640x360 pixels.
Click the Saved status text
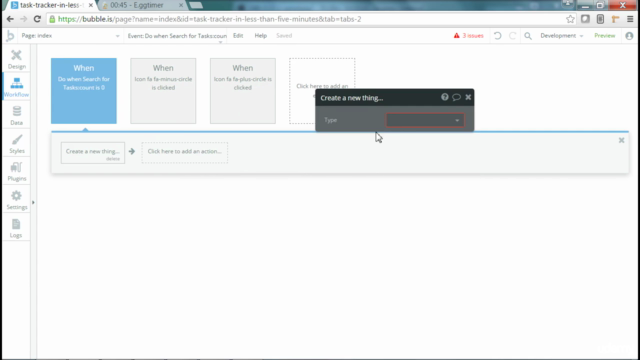(x=284, y=36)
